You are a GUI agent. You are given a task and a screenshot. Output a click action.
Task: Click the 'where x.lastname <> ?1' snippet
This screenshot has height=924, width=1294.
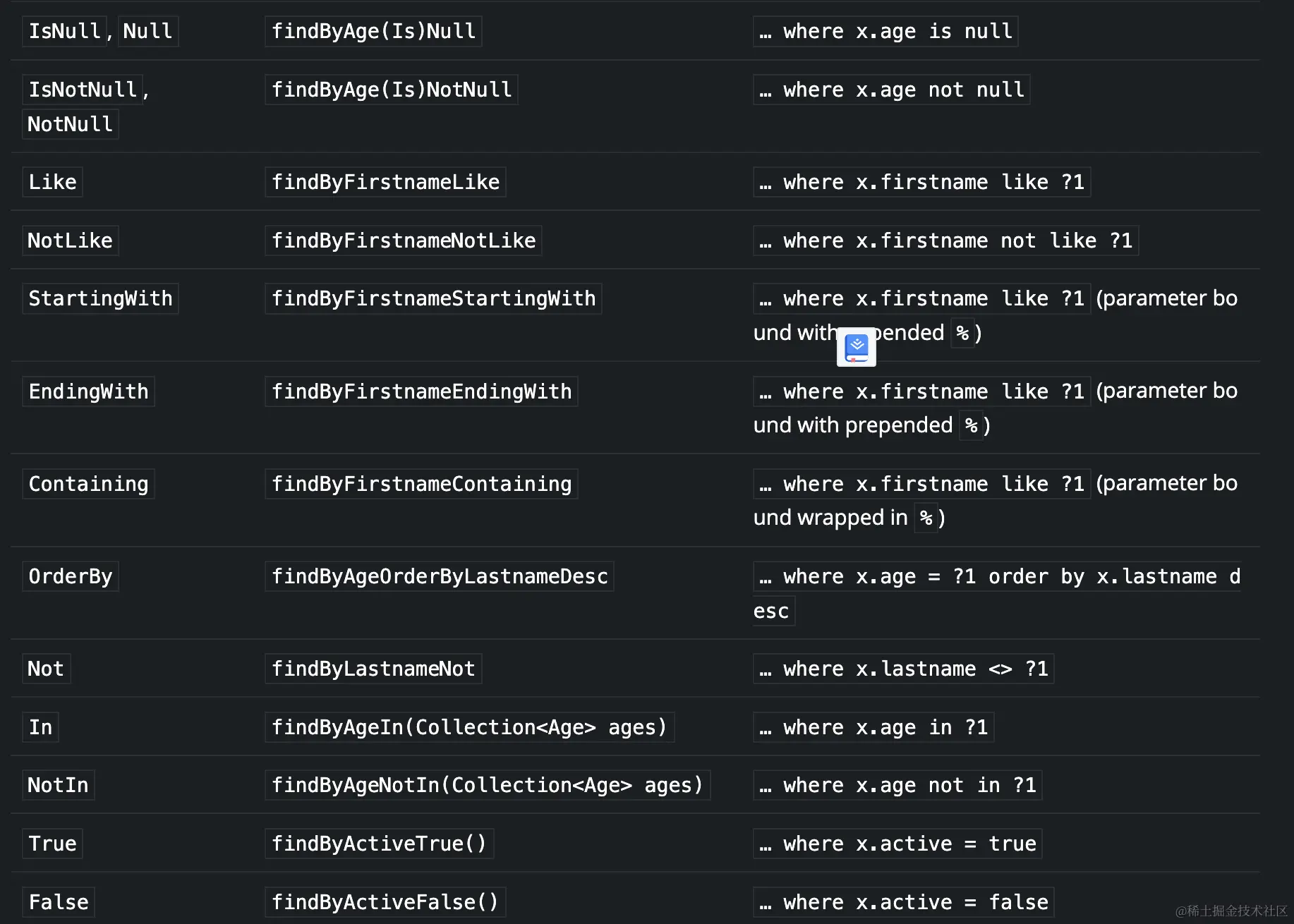[903, 669]
